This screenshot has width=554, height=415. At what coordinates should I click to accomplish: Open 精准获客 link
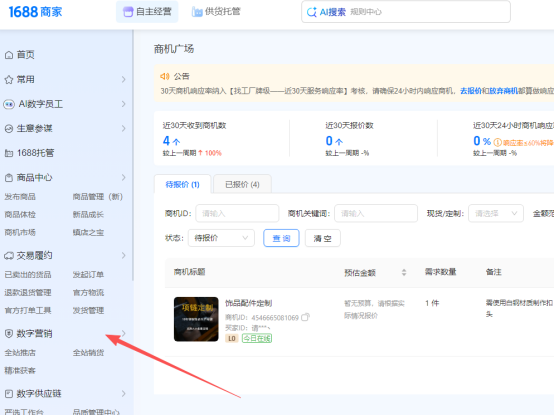tap(20, 370)
